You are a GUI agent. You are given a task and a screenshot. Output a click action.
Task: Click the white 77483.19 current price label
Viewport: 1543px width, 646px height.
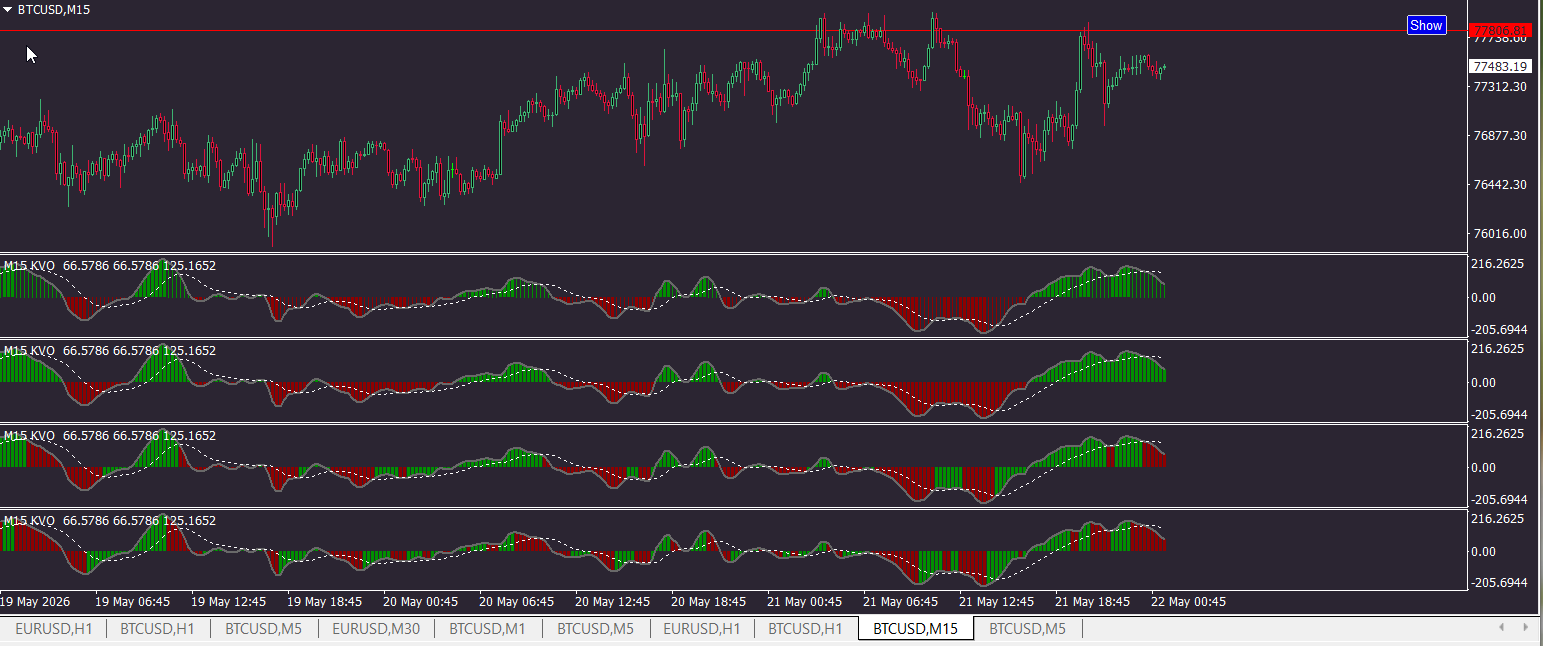[x=1499, y=66]
